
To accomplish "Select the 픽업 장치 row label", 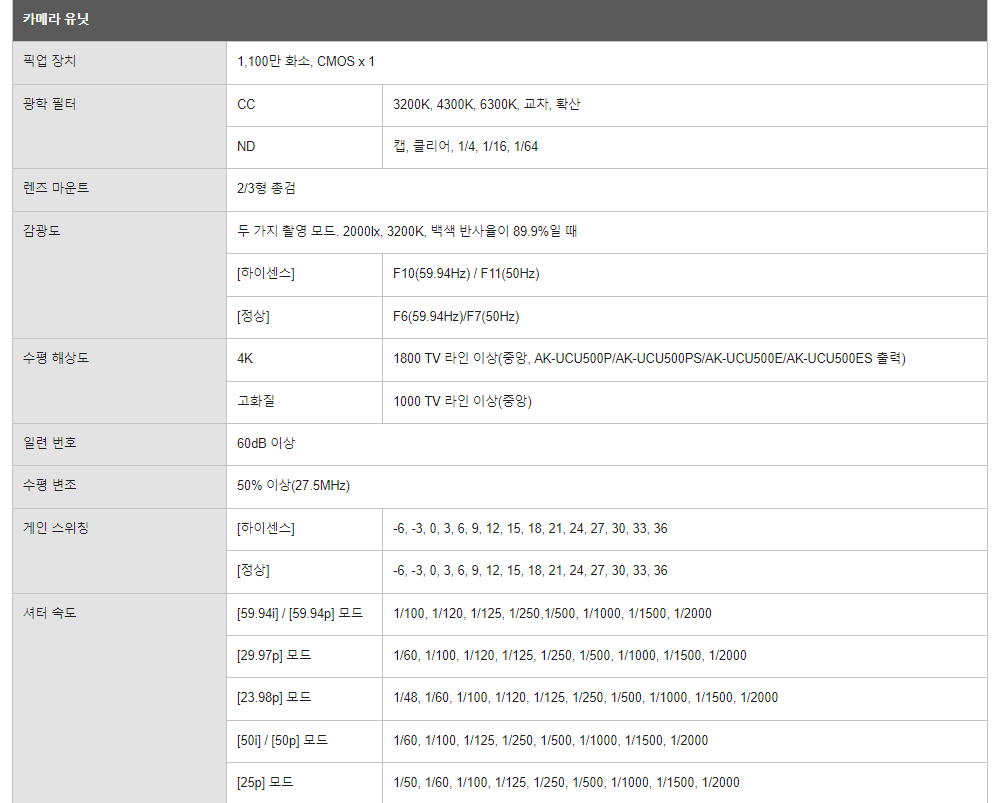I will pyautogui.click(x=49, y=62).
